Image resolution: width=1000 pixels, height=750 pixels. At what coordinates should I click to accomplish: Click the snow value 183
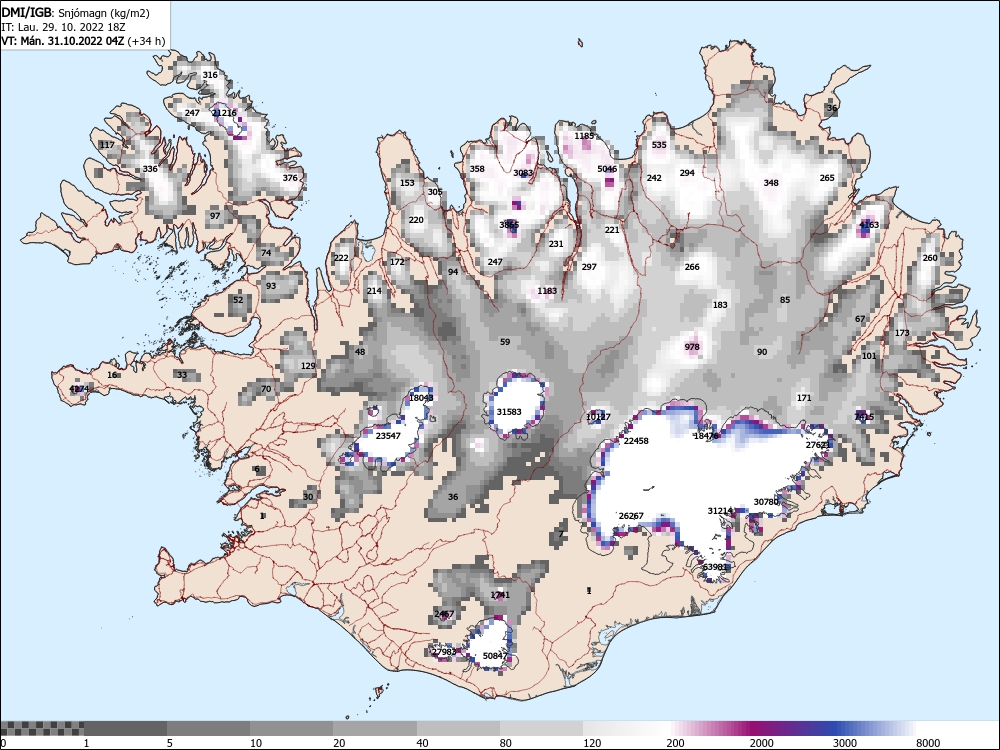[x=720, y=305]
